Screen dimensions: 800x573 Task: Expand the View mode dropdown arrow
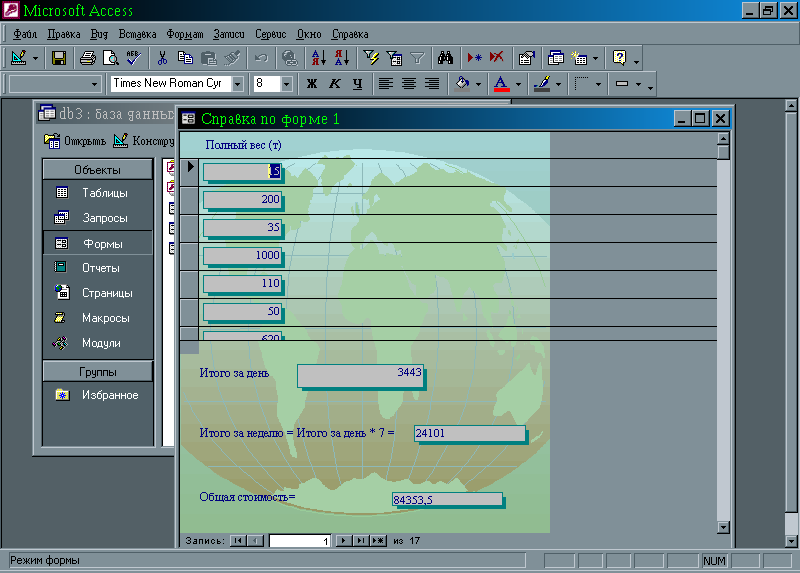coord(37,58)
